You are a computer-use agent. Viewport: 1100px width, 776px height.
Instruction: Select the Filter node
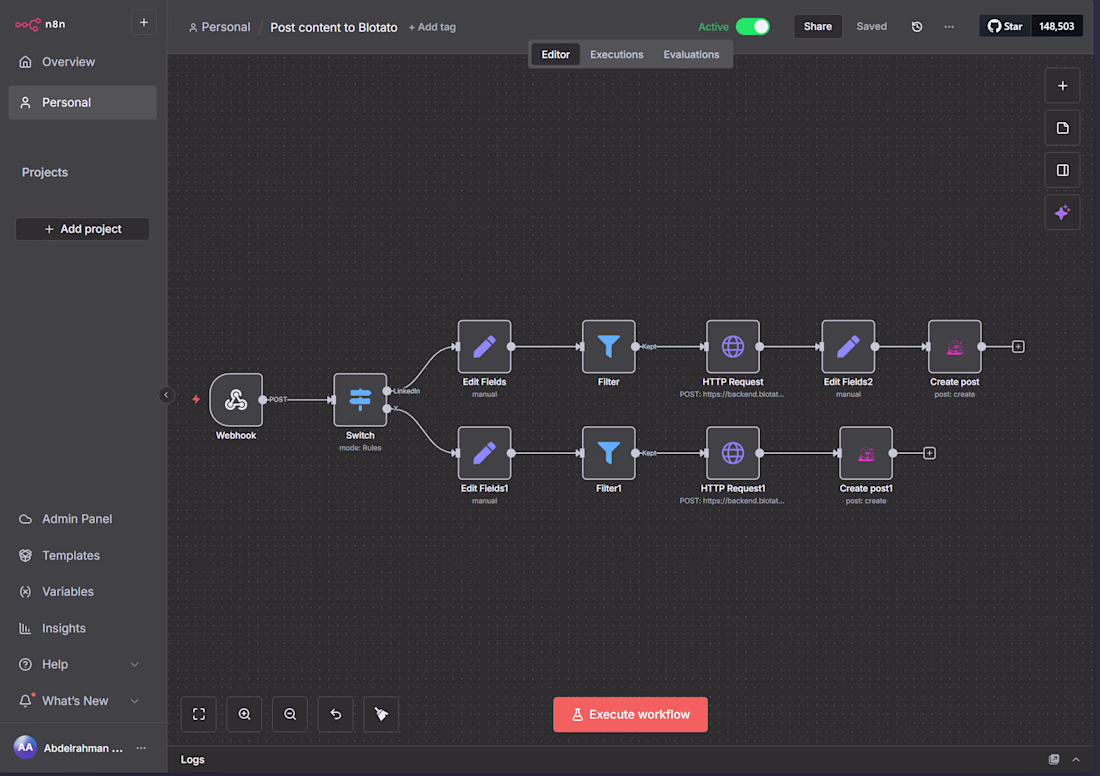(x=608, y=346)
